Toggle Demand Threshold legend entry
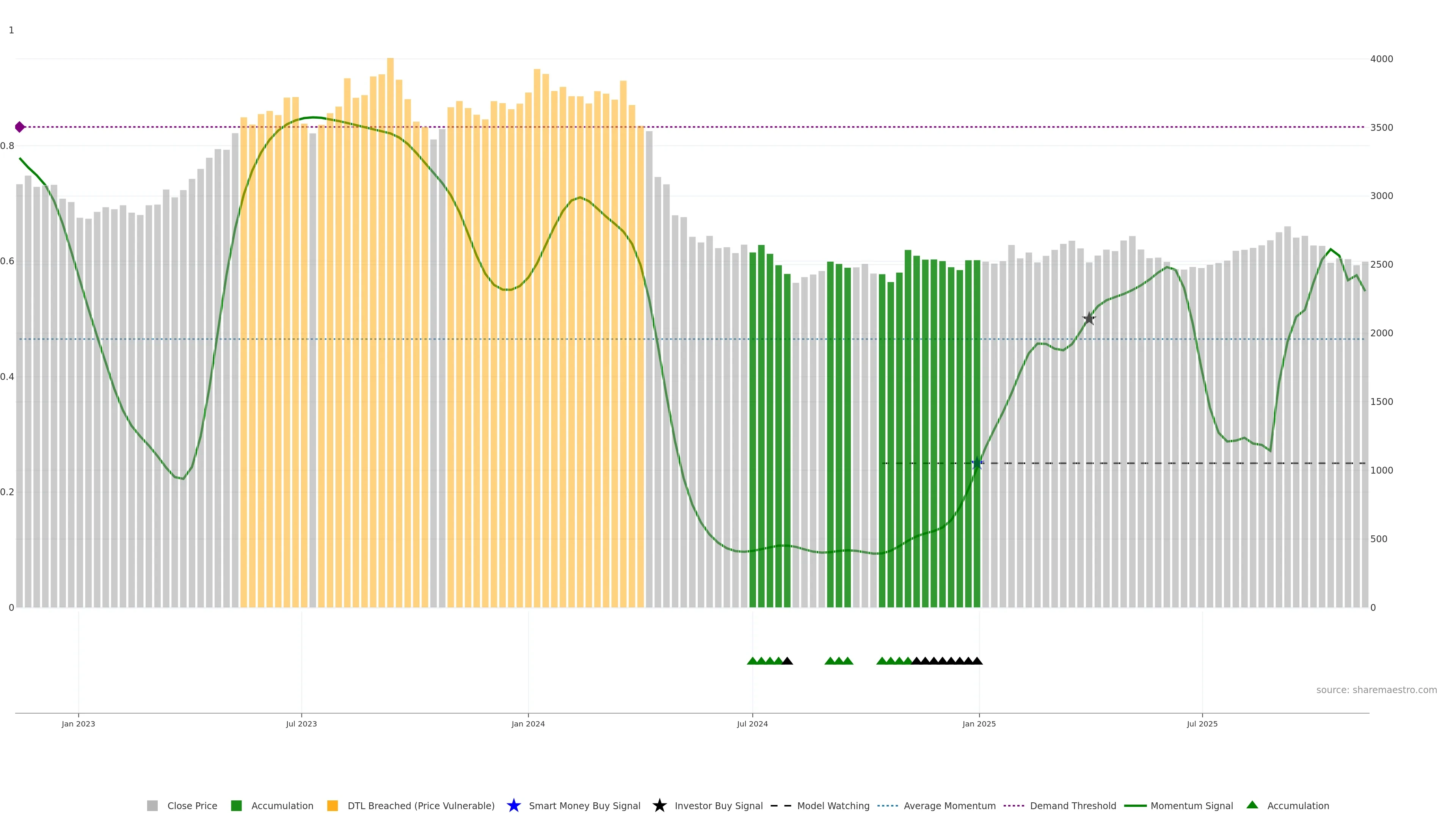The image size is (1456, 819). coord(1072,805)
